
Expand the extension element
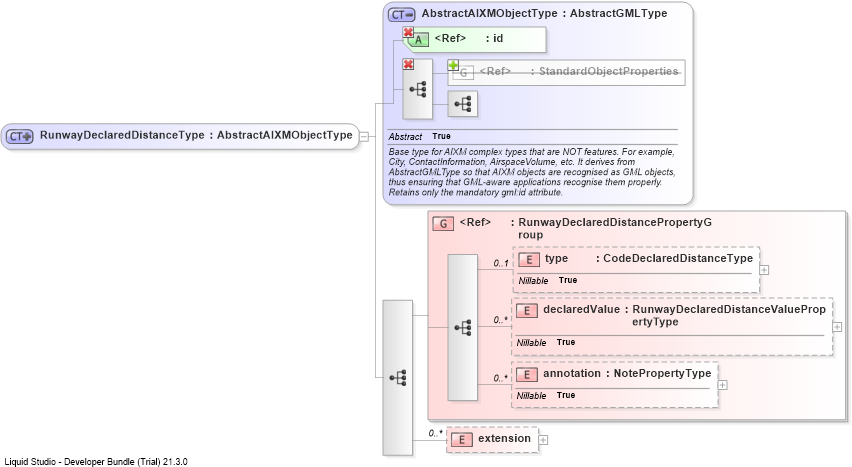pos(543,440)
